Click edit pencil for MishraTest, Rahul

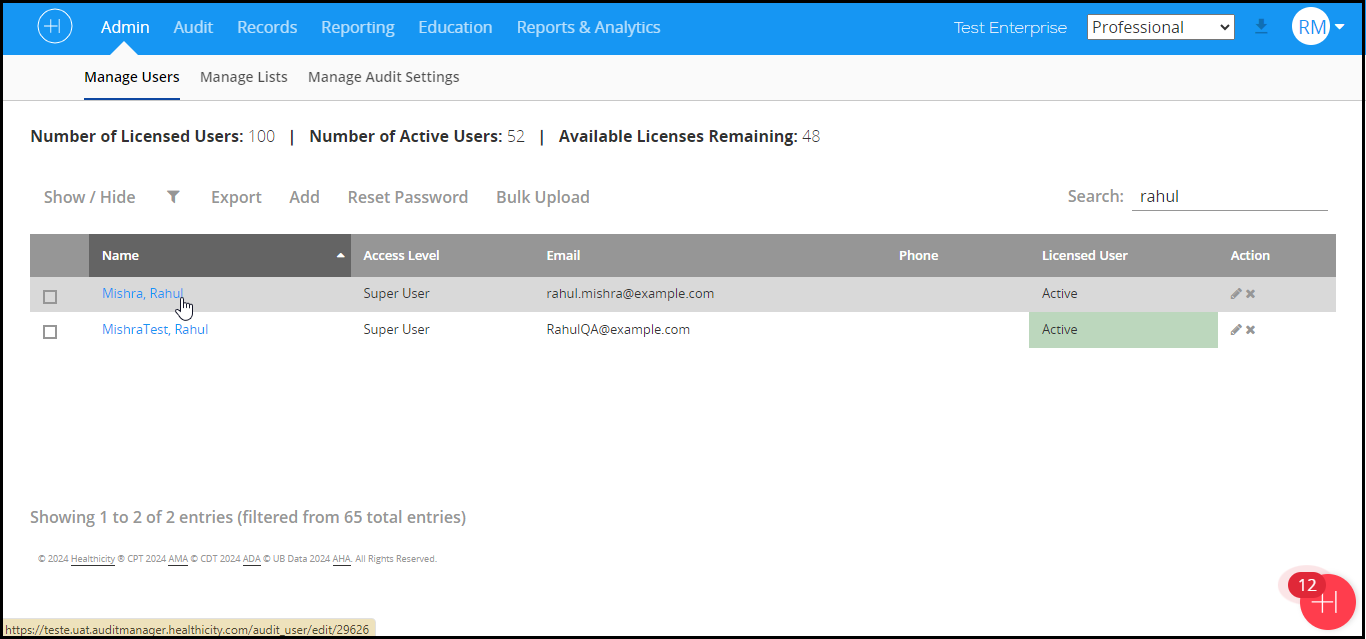point(1236,330)
